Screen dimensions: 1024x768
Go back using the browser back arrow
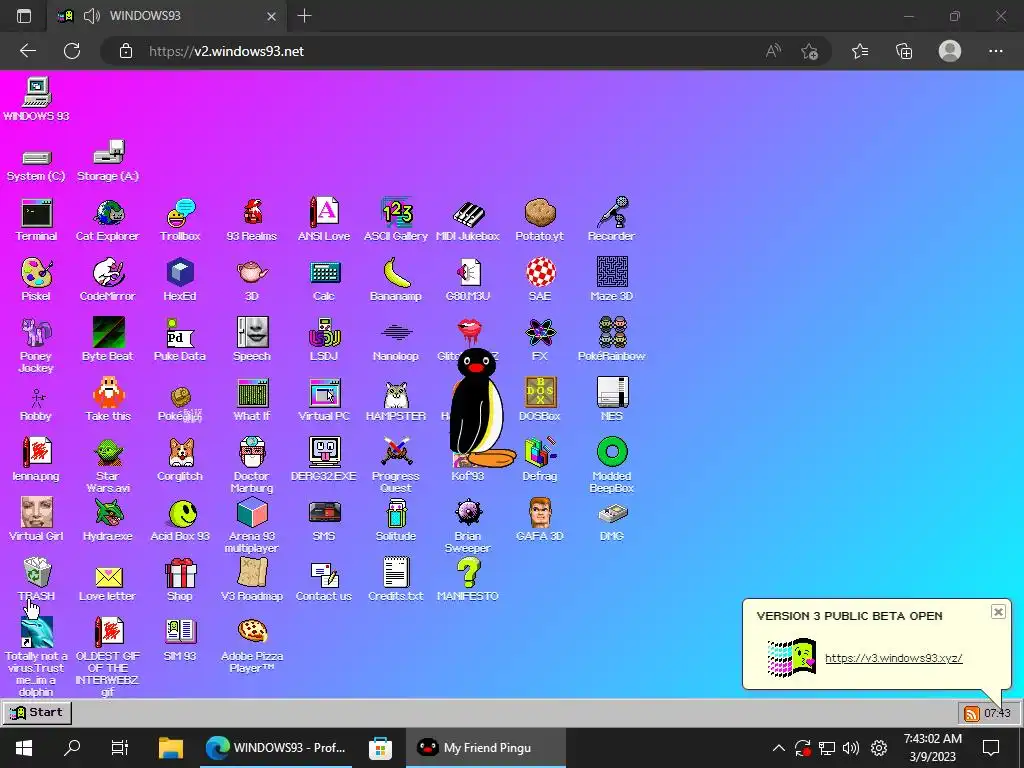[x=27, y=51]
